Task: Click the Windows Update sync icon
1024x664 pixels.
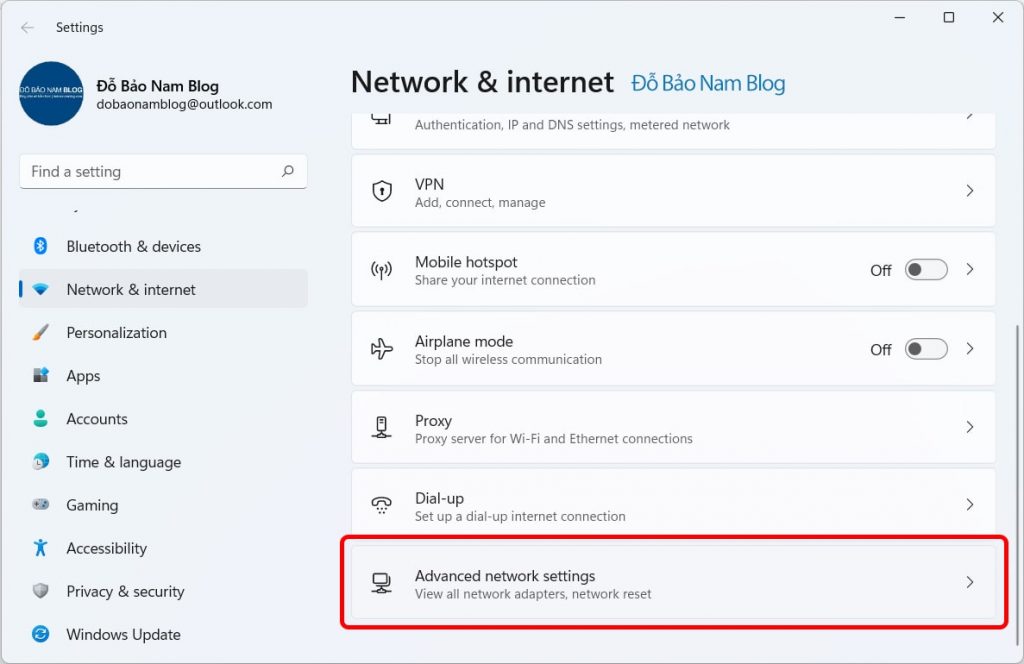Action: pos(40,634)
